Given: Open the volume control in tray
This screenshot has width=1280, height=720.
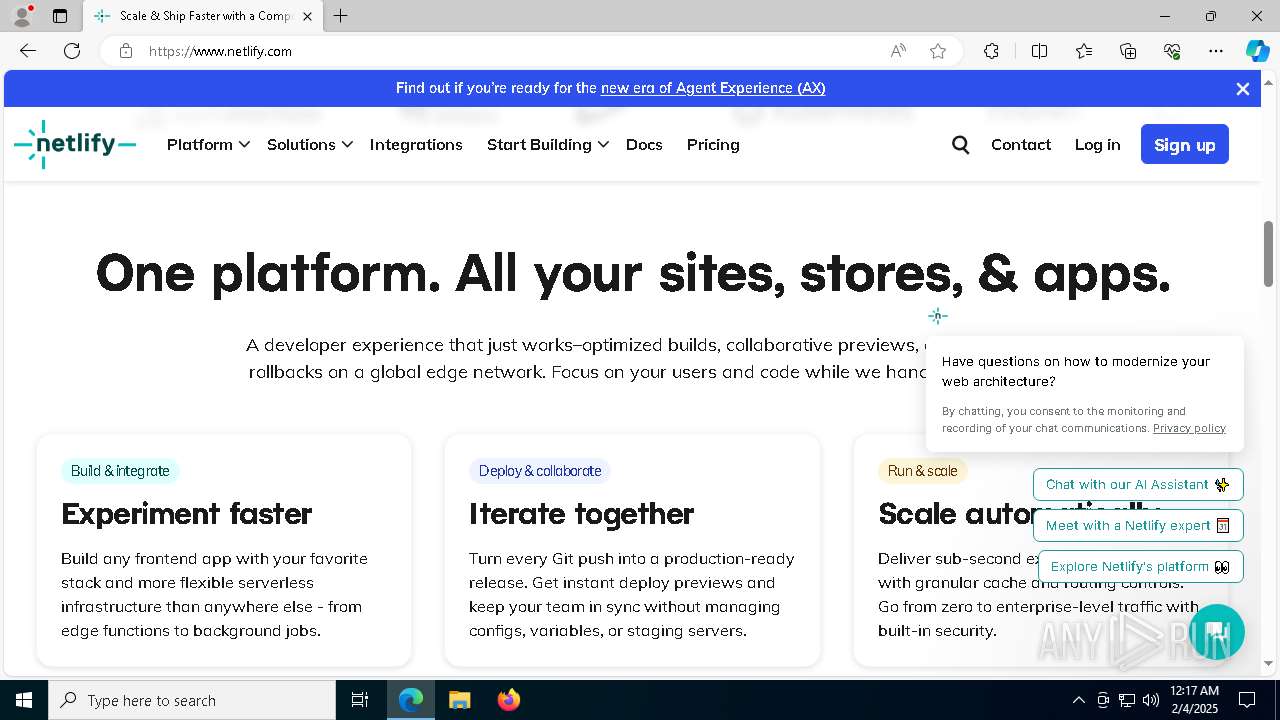Looking at the screenshot, I should (1151, 700).
